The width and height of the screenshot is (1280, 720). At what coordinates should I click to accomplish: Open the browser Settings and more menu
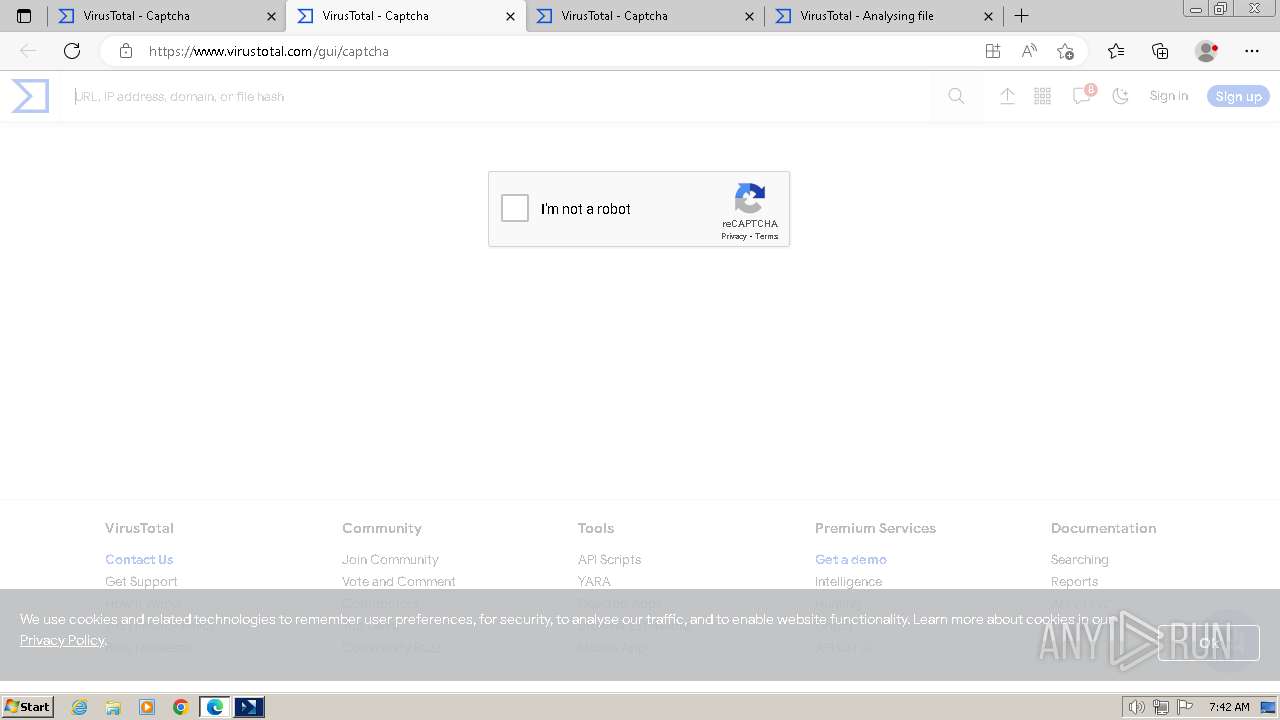1252,51
